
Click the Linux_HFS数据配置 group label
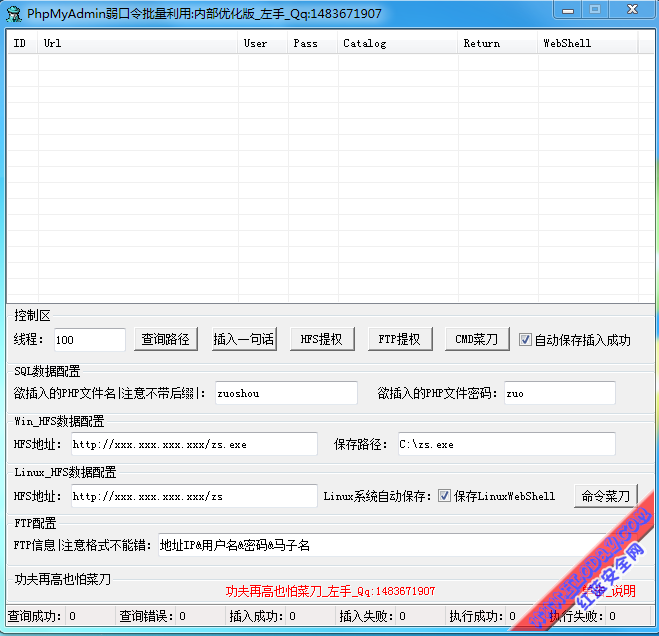click(65, 472)
